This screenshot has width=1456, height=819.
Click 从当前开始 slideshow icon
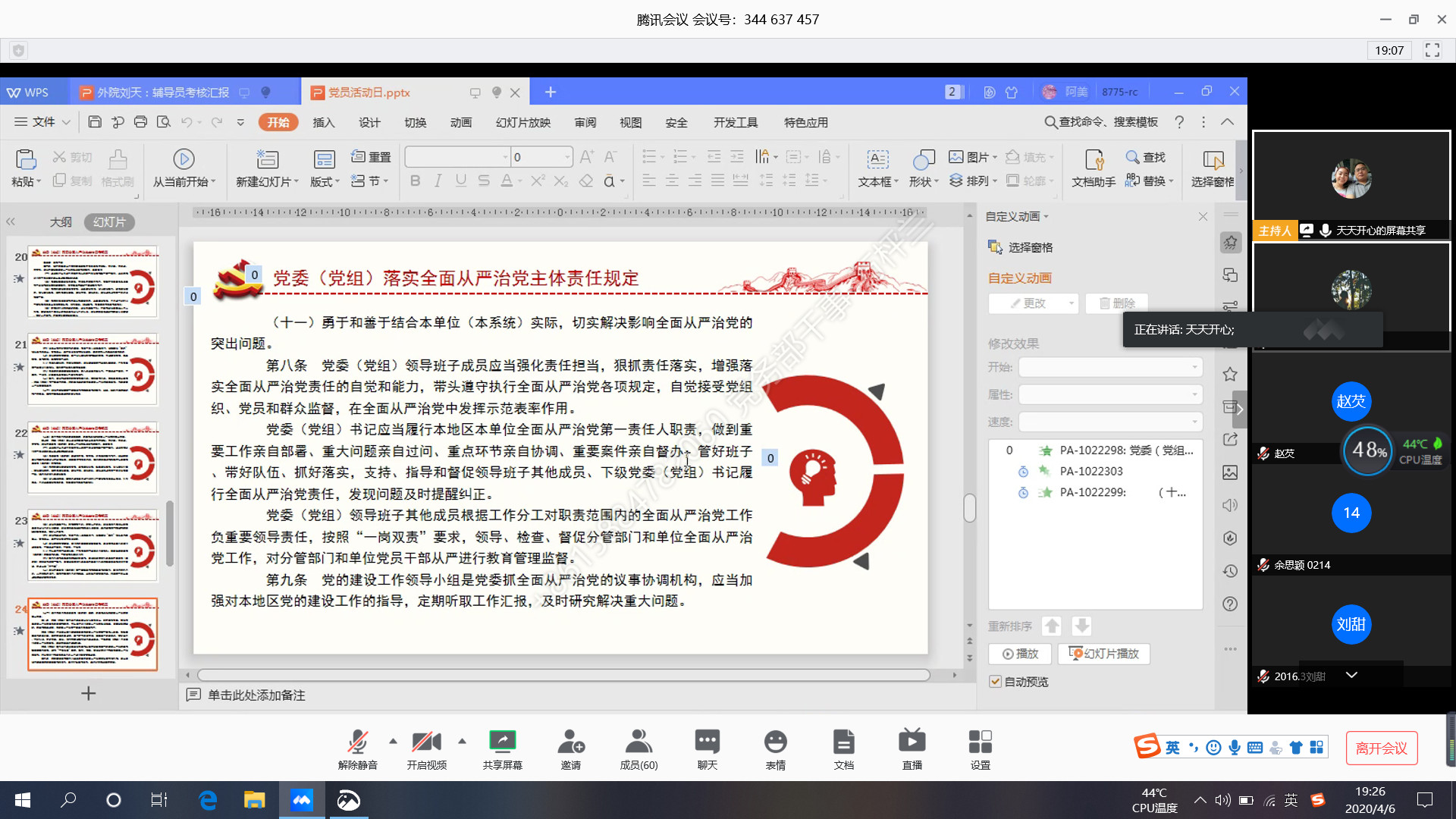[184, 159]
